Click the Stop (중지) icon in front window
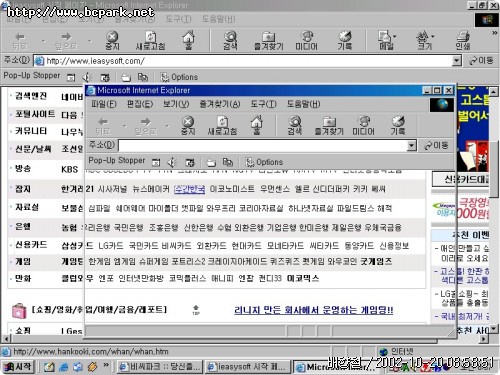Viewport: 500px width, 375px height. (188, 125)
